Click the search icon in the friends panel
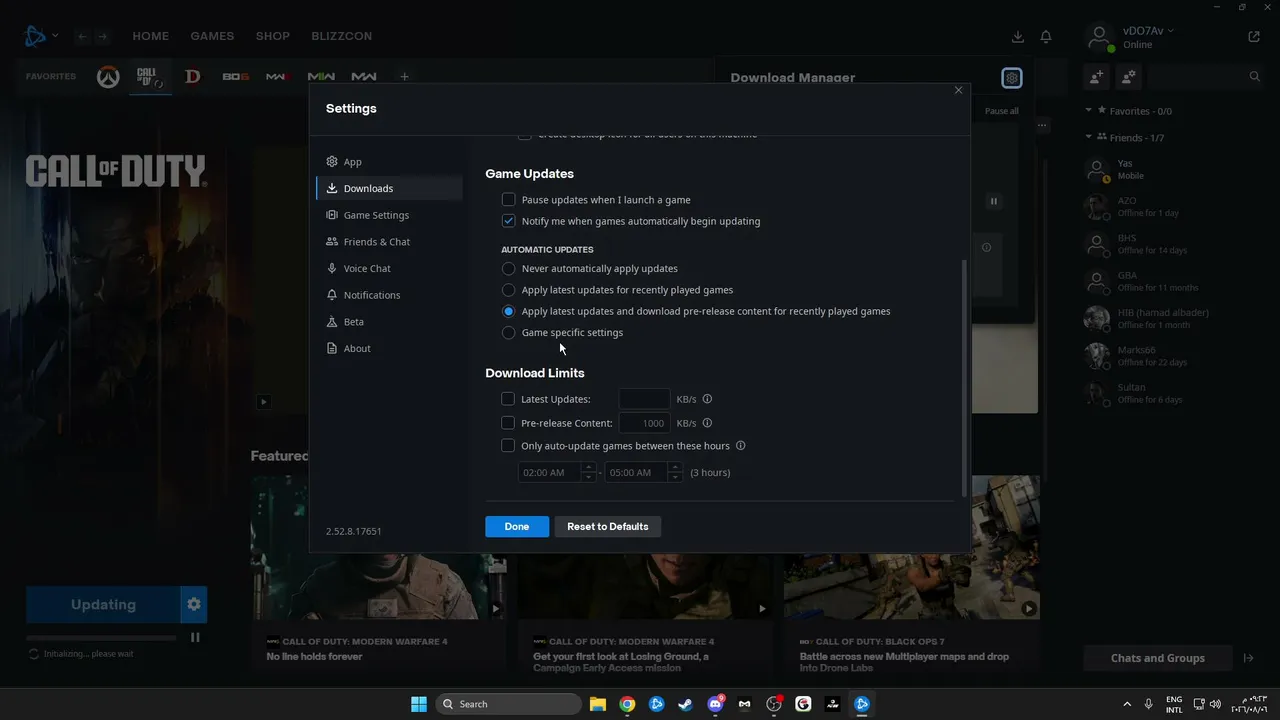This screenshot has height=720, width=1280. pos(1255,76)
